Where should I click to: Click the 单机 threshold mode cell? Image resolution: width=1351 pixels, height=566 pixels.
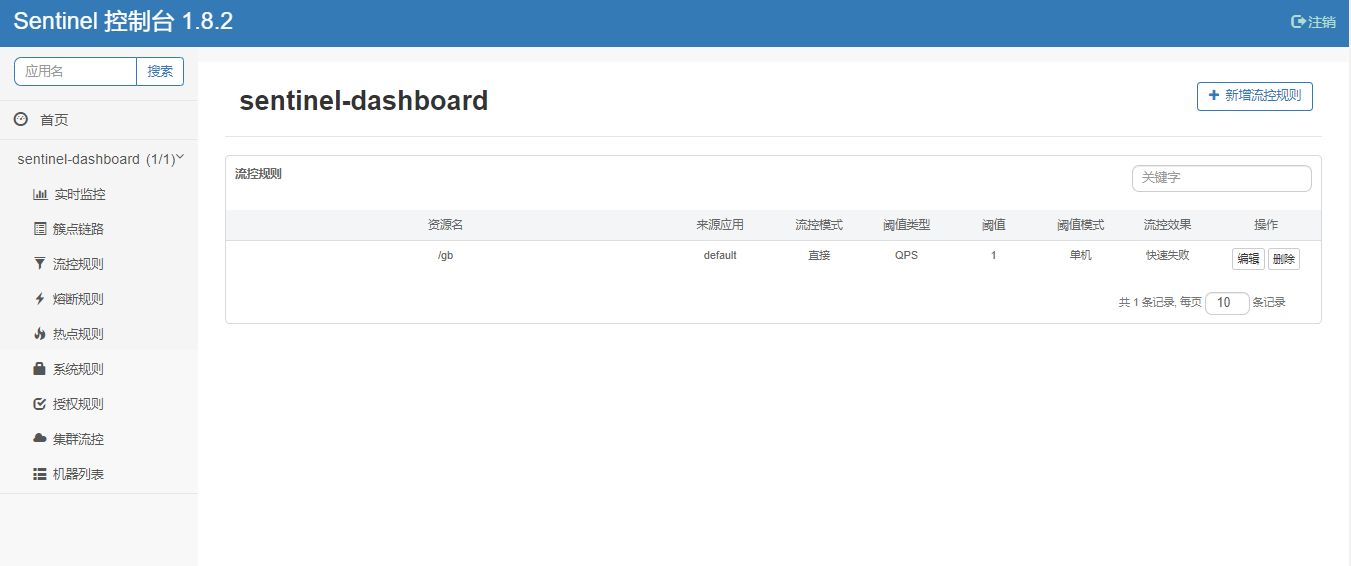point(1081,255)
